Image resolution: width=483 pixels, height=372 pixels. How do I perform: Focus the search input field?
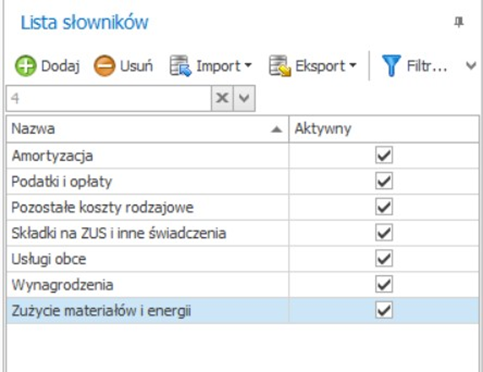pos(109,98)
